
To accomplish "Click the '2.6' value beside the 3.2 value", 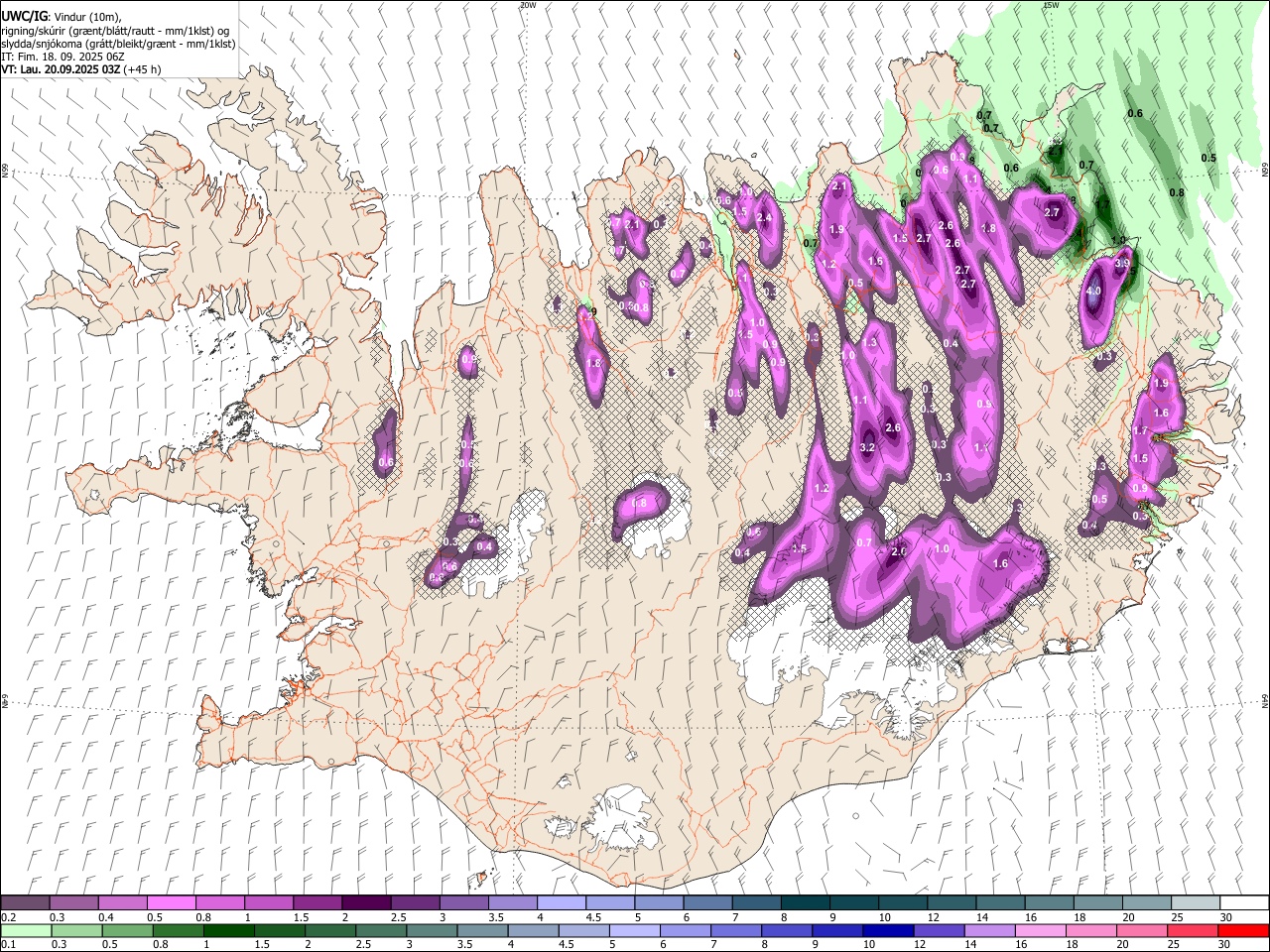I will (x=892, y=428).
